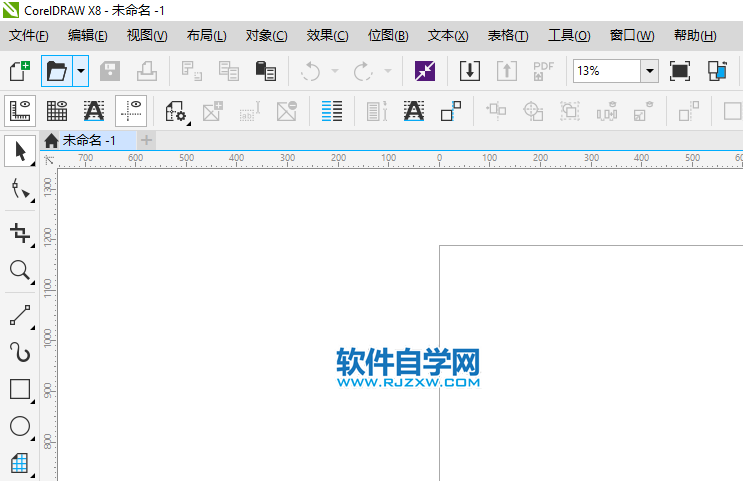This screenshot has height=481, width=743.
Task: Expand the Open button dropdown arrow
Action: pyautogui.click(x=81, y=71)
